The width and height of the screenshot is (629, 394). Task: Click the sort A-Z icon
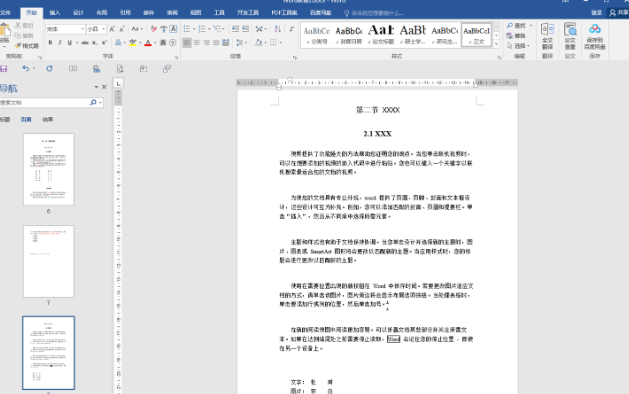point(278,29)
